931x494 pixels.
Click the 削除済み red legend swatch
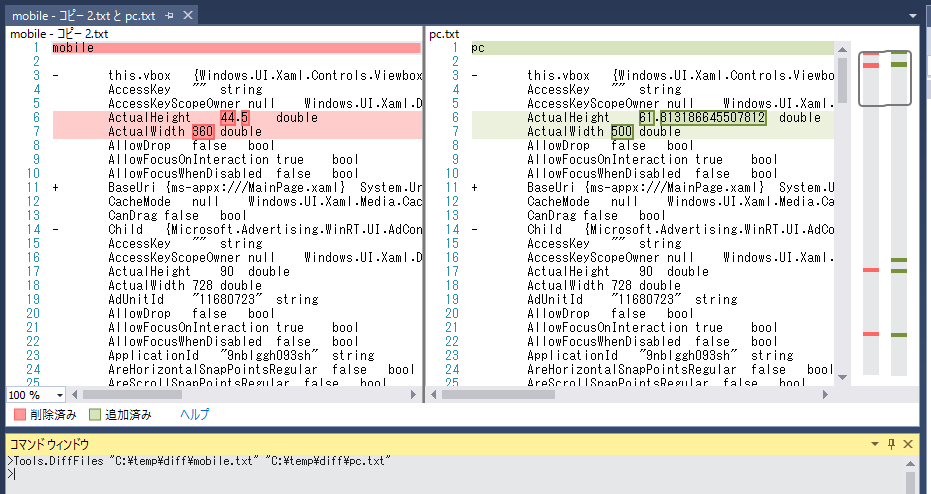20,414
